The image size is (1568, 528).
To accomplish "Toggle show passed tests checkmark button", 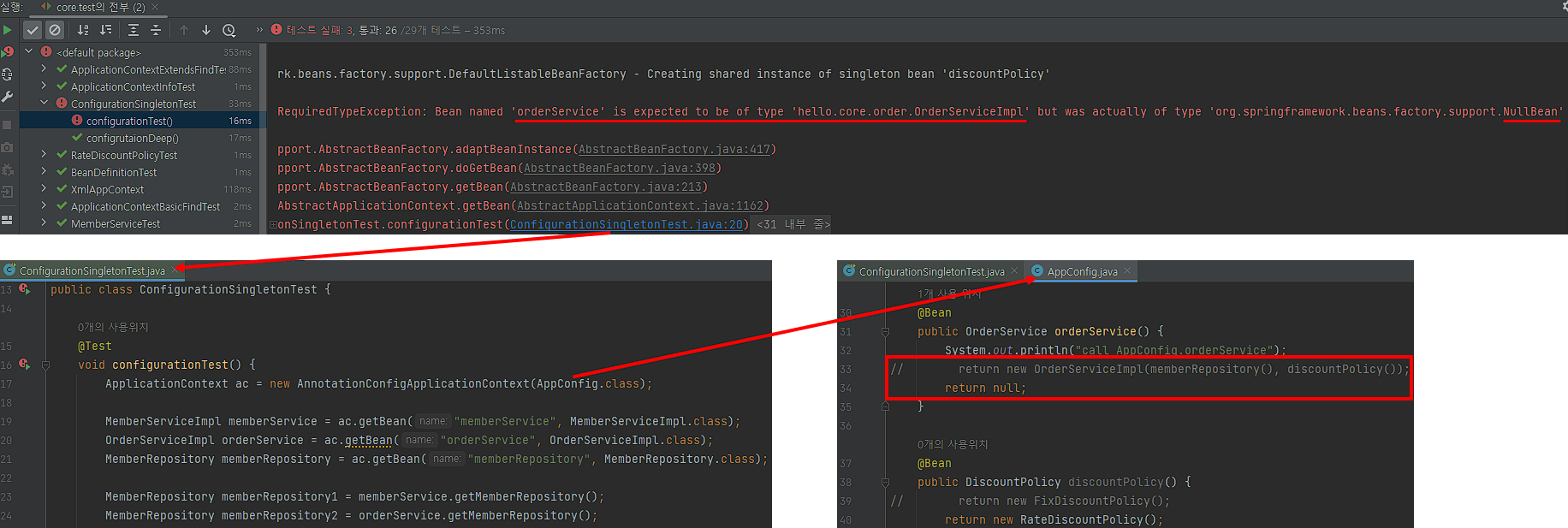I will pos(33,30).
